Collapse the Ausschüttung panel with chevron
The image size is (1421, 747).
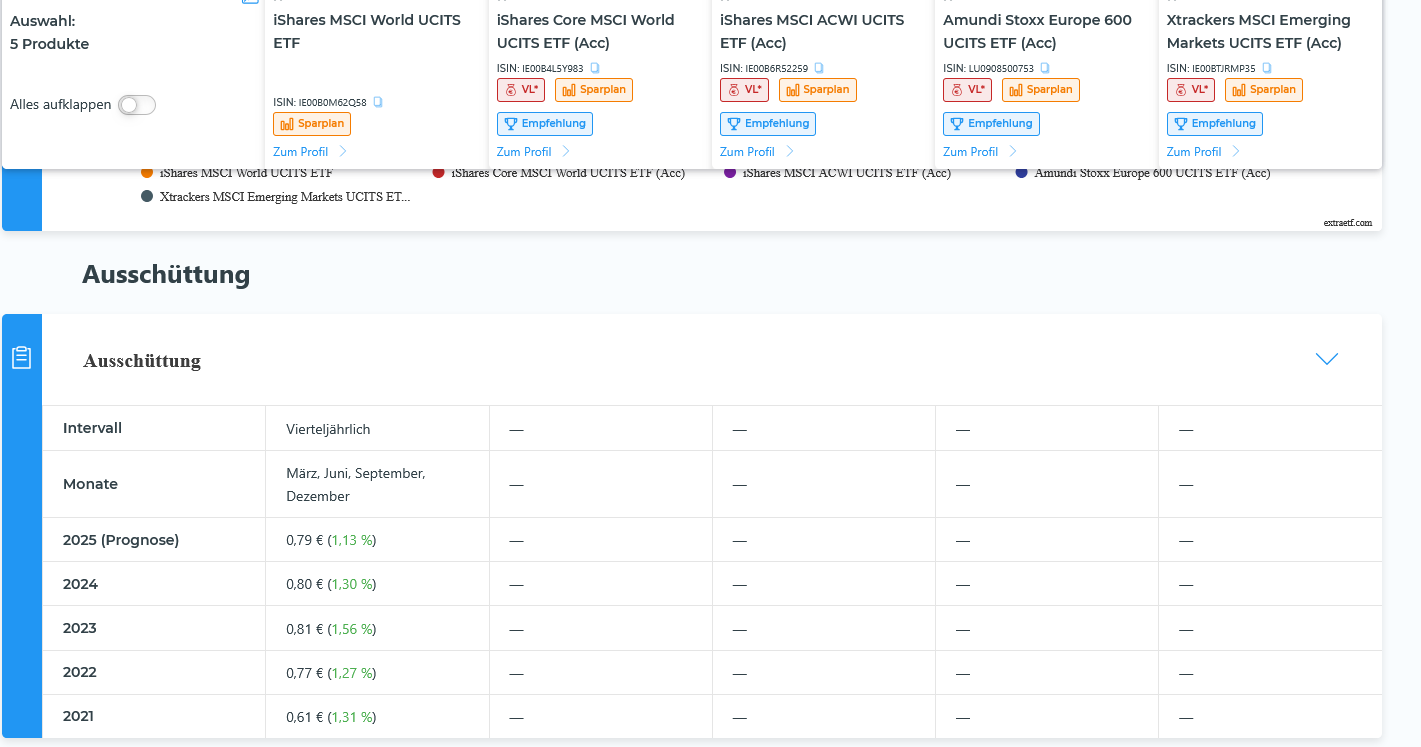coord(1327,359)
